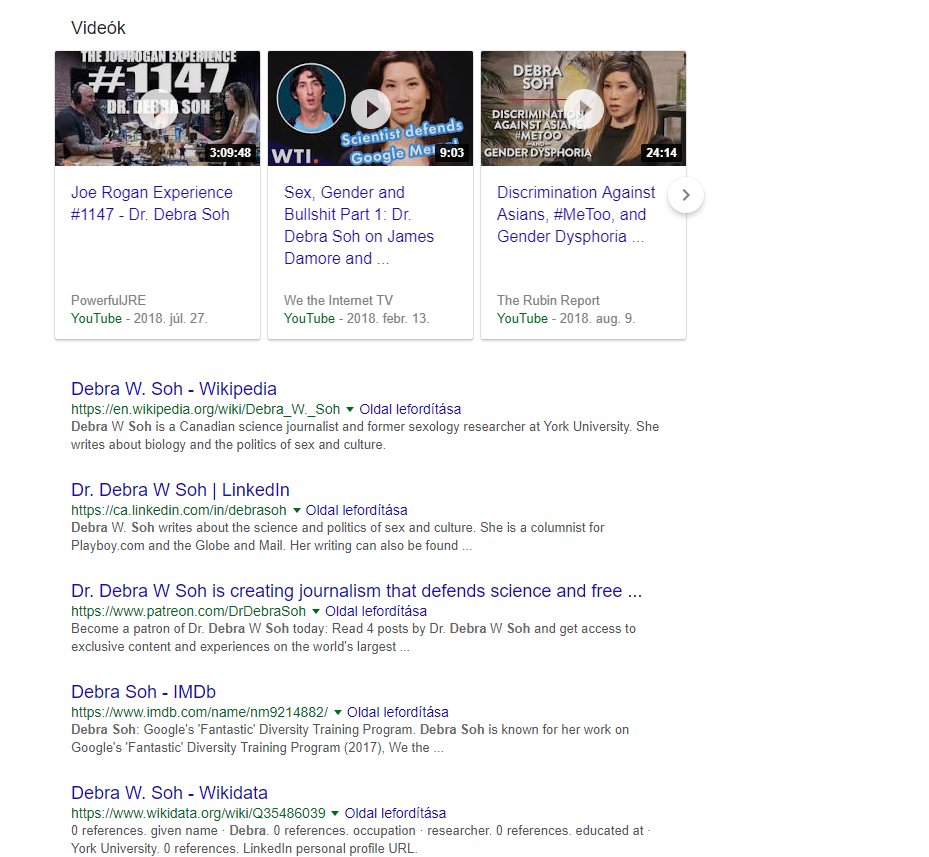Expand dropdown arrow beside IMDb URL
The height and width of the screenshot is (857, 929).
[338, 712]
